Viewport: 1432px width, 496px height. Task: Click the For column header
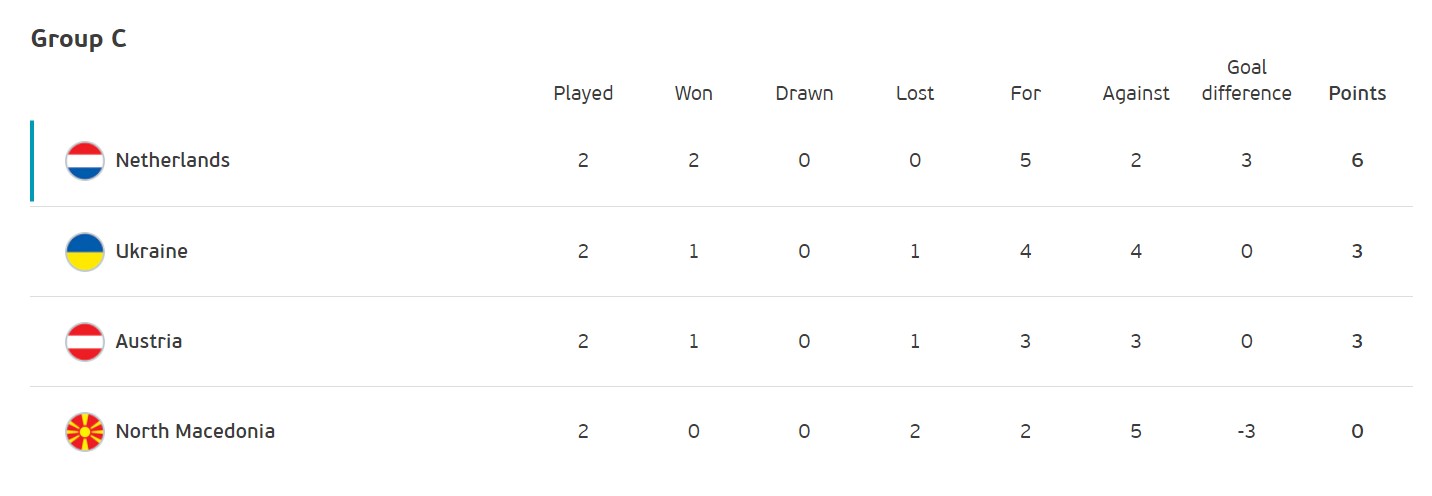(x=1025, y=93)
